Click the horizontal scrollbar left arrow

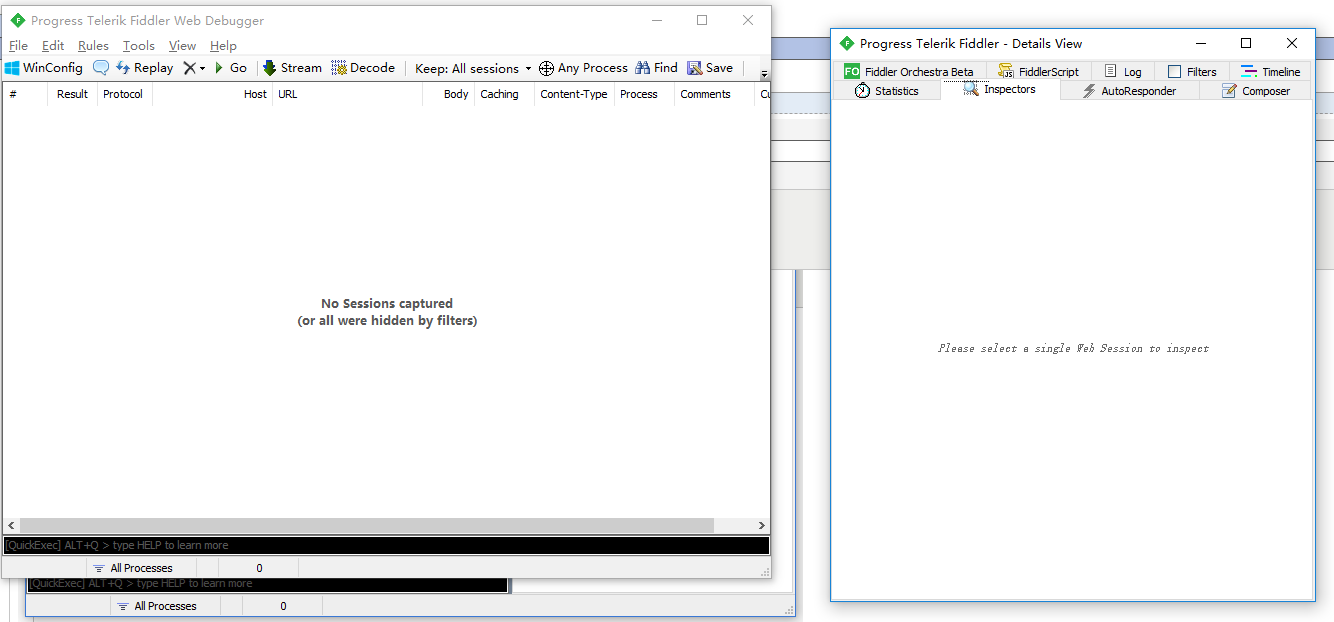[x=11, y=526]
